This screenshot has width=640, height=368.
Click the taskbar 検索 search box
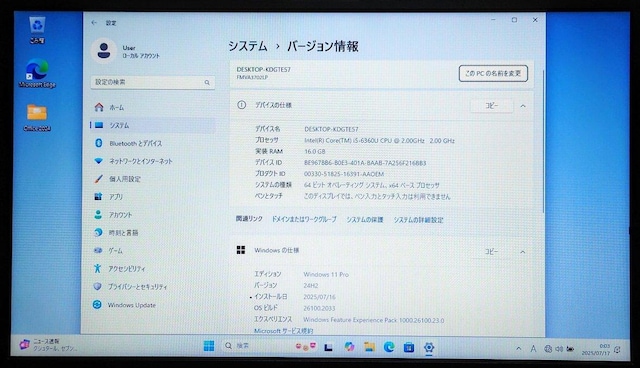pyautogui.click(x=269, y=346)
